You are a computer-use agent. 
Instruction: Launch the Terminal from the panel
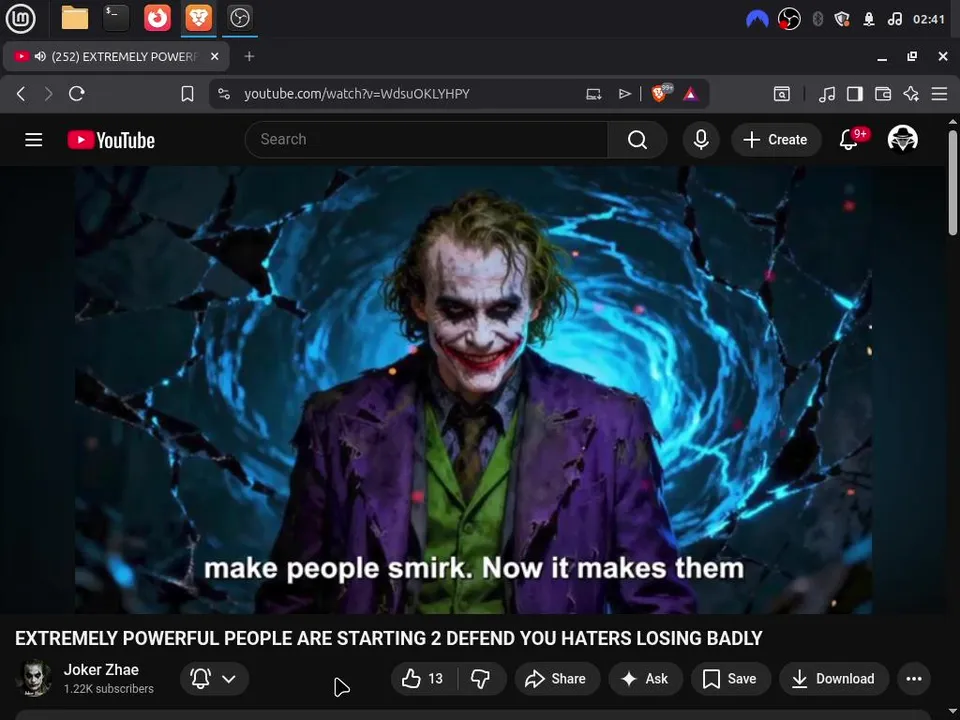point(116,18)
